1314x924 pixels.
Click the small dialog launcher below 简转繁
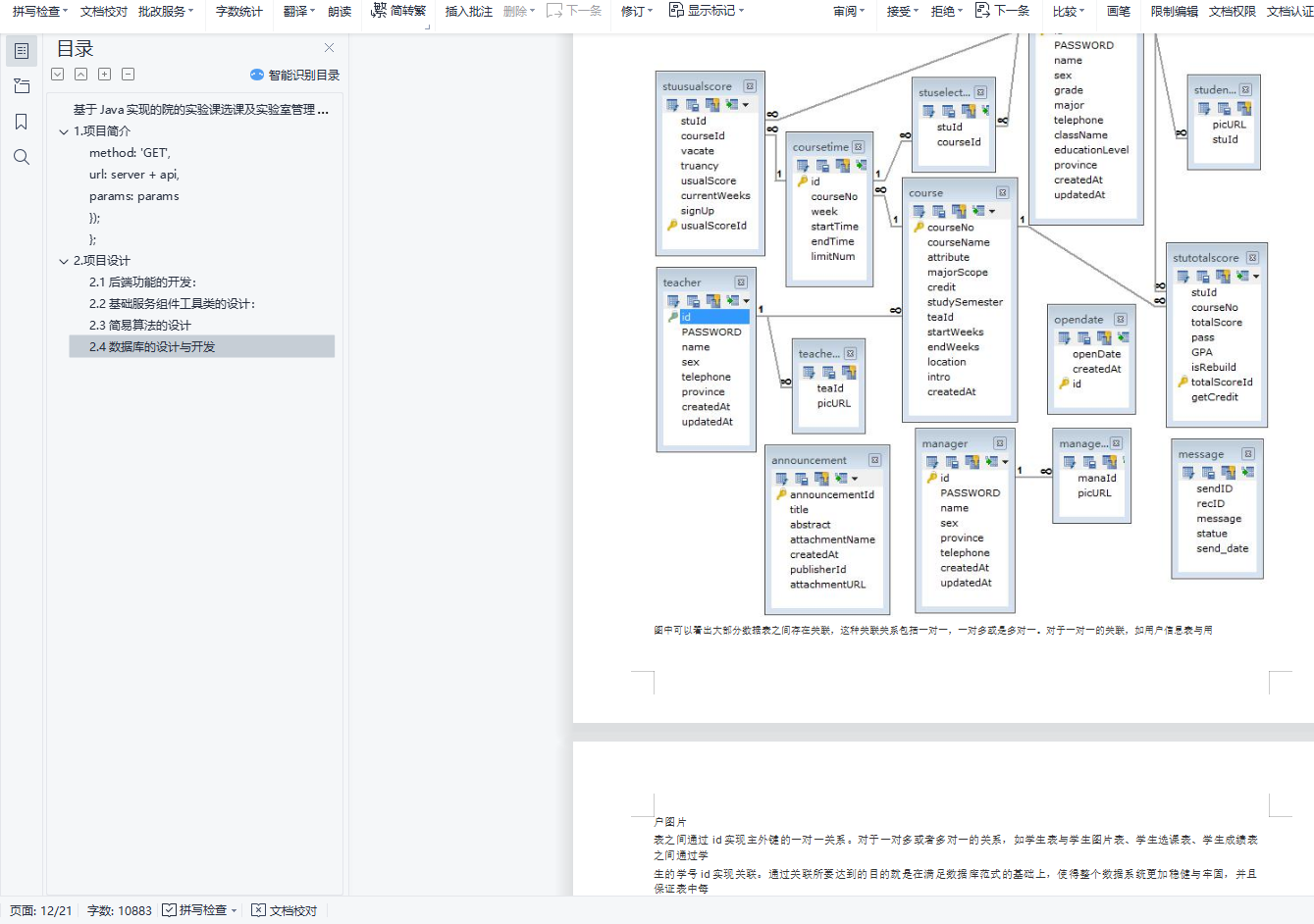[x=428, y=26]
